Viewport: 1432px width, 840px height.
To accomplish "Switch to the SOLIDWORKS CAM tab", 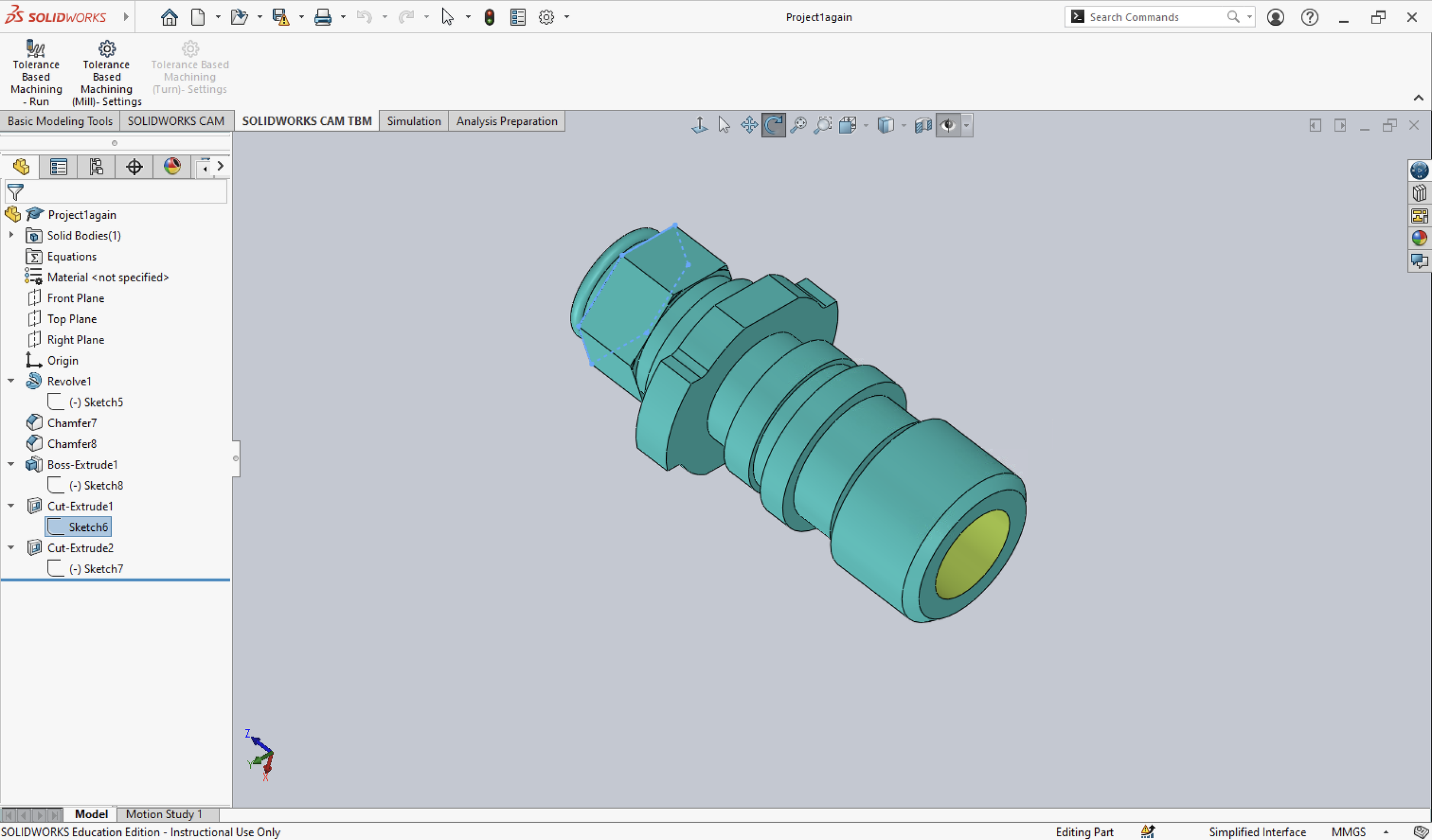I will point(176,121).
